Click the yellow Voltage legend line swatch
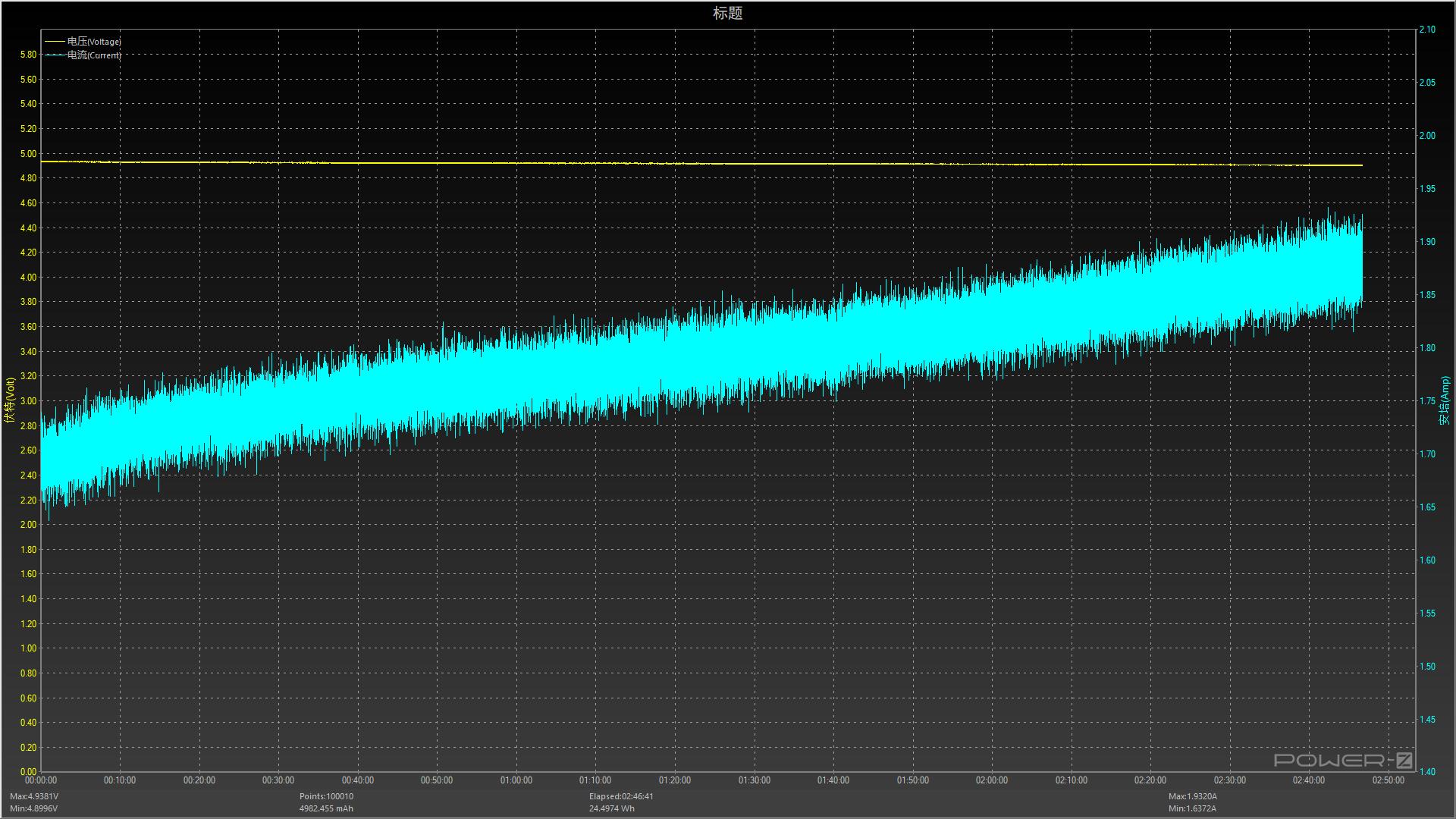This screenshot has width=1456, height=819. tap(55, 42)
